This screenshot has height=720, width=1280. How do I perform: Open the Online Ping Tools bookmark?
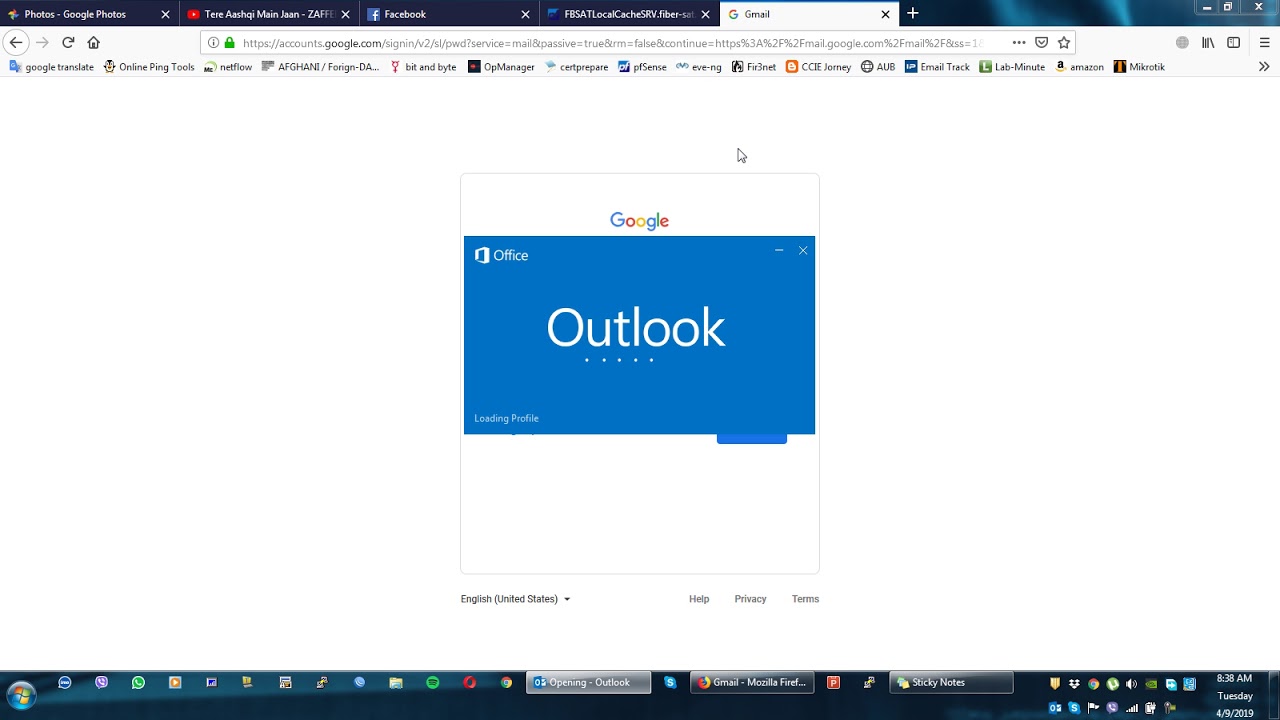[x=149, y=67]
